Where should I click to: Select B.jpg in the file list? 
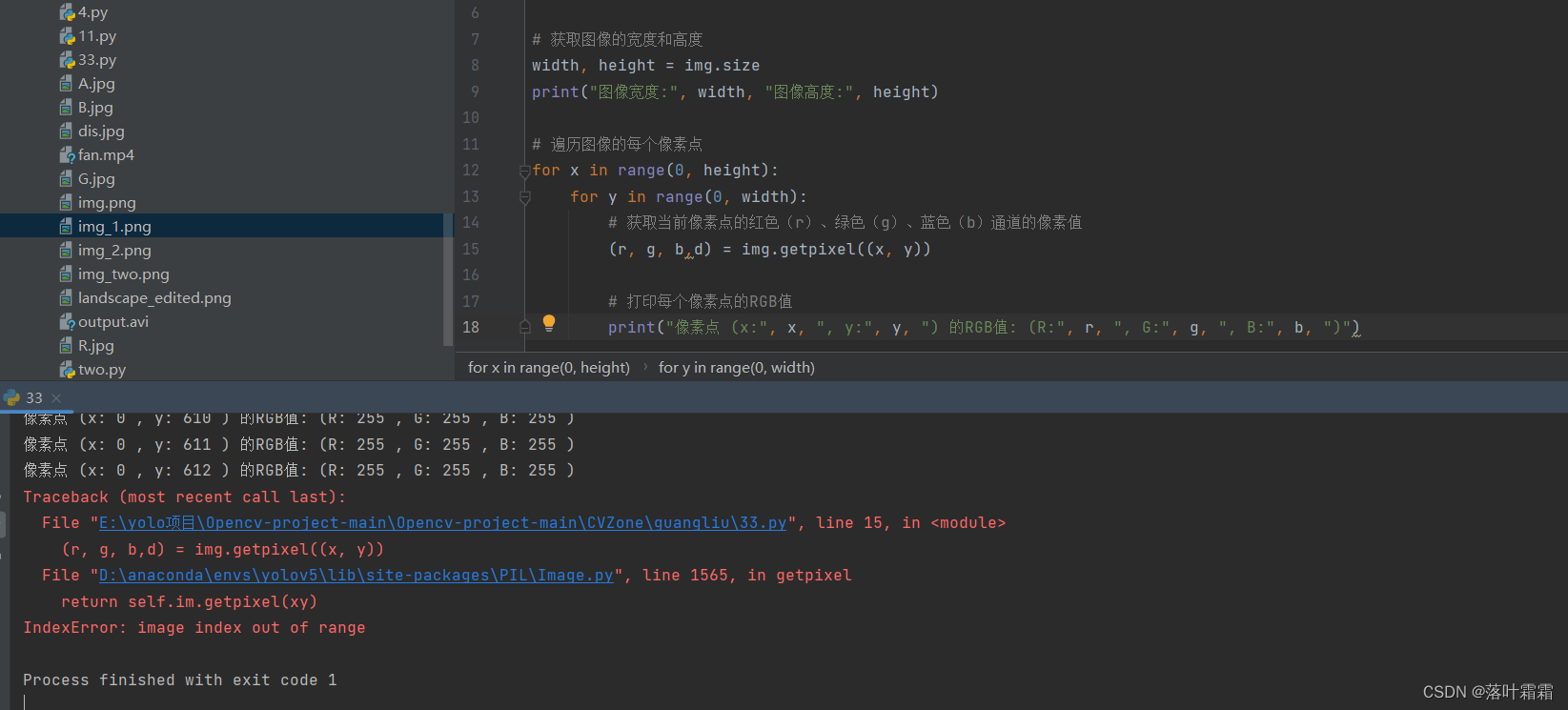95,108
